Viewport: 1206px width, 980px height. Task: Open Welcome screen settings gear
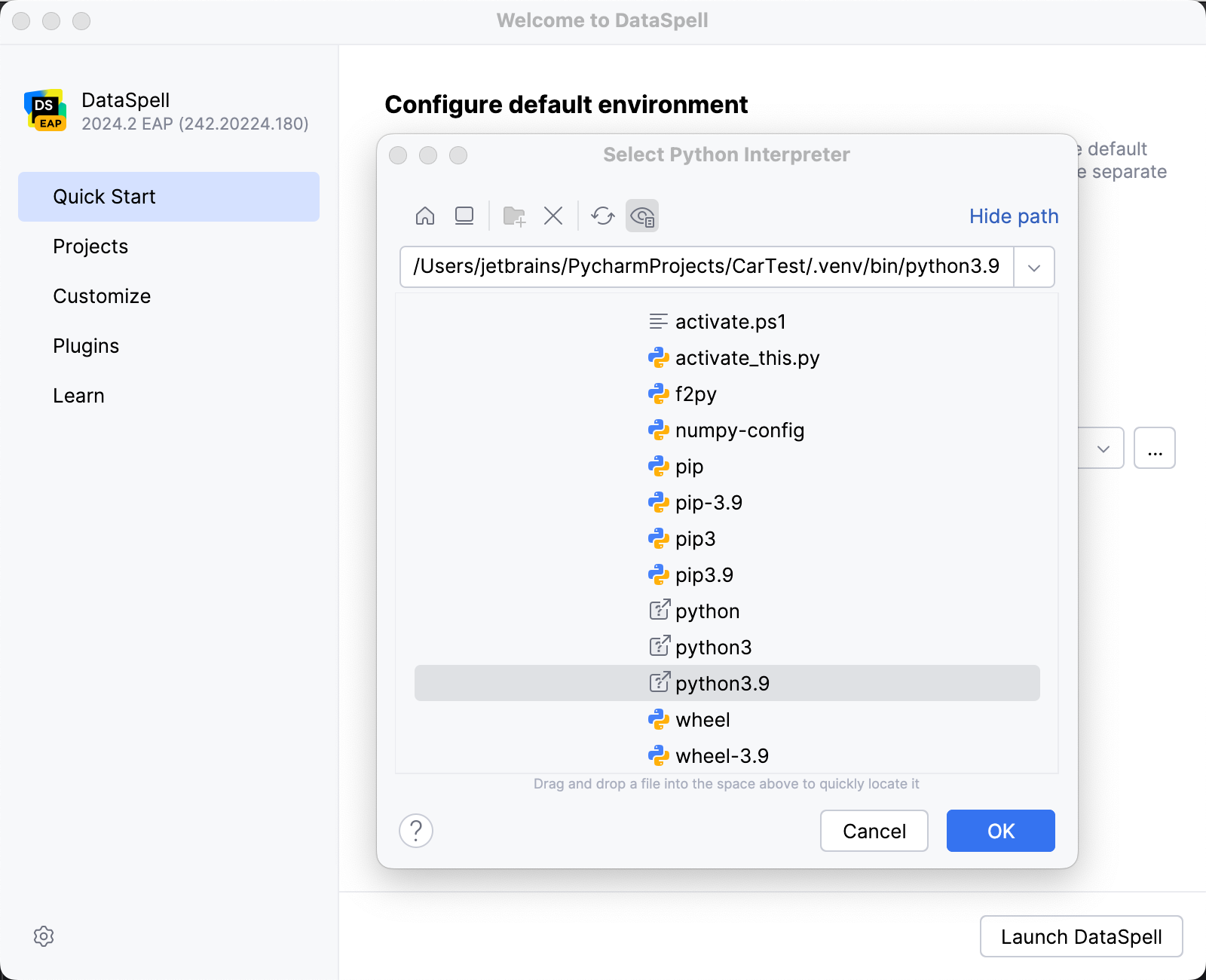click(x=44, y=936)
